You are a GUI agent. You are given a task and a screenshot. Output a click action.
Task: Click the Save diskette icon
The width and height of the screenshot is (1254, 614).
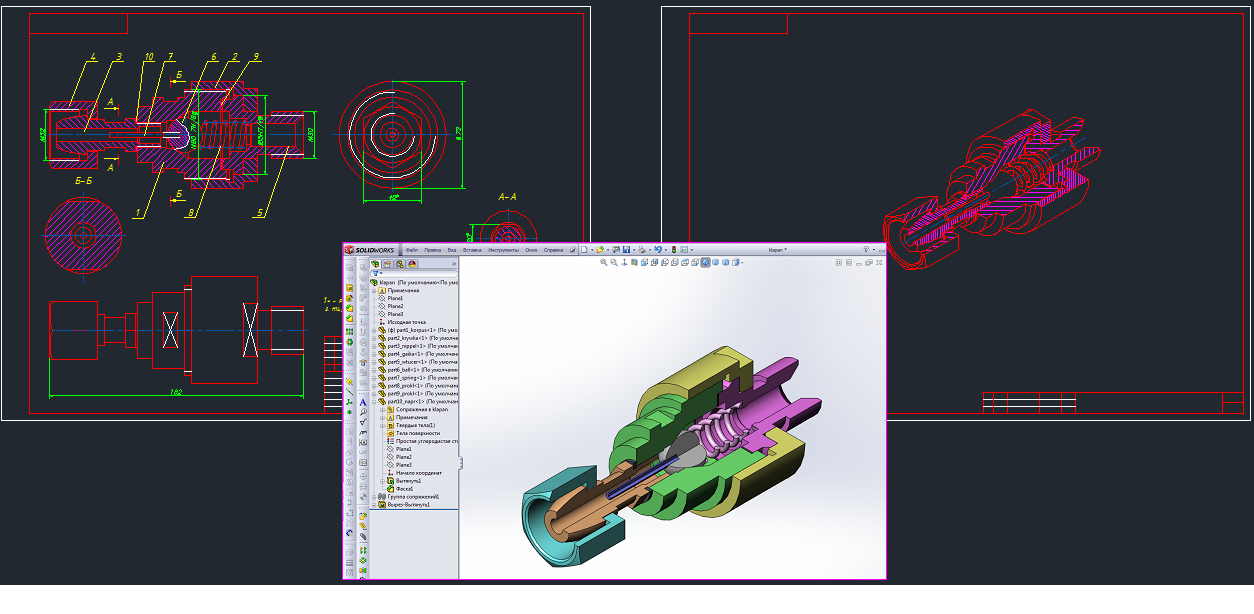click(626, 249)
